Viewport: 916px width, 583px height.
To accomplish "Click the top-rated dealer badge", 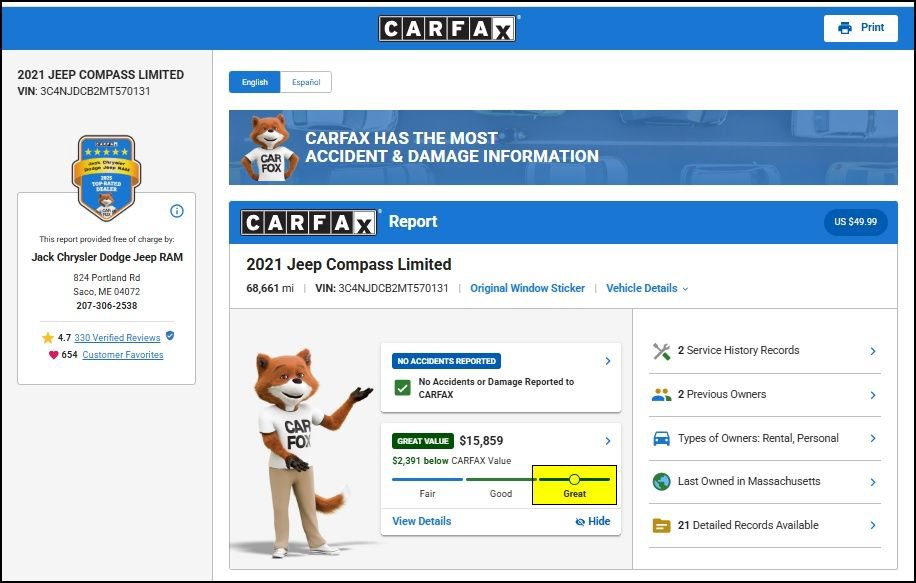I will [106, 178].
